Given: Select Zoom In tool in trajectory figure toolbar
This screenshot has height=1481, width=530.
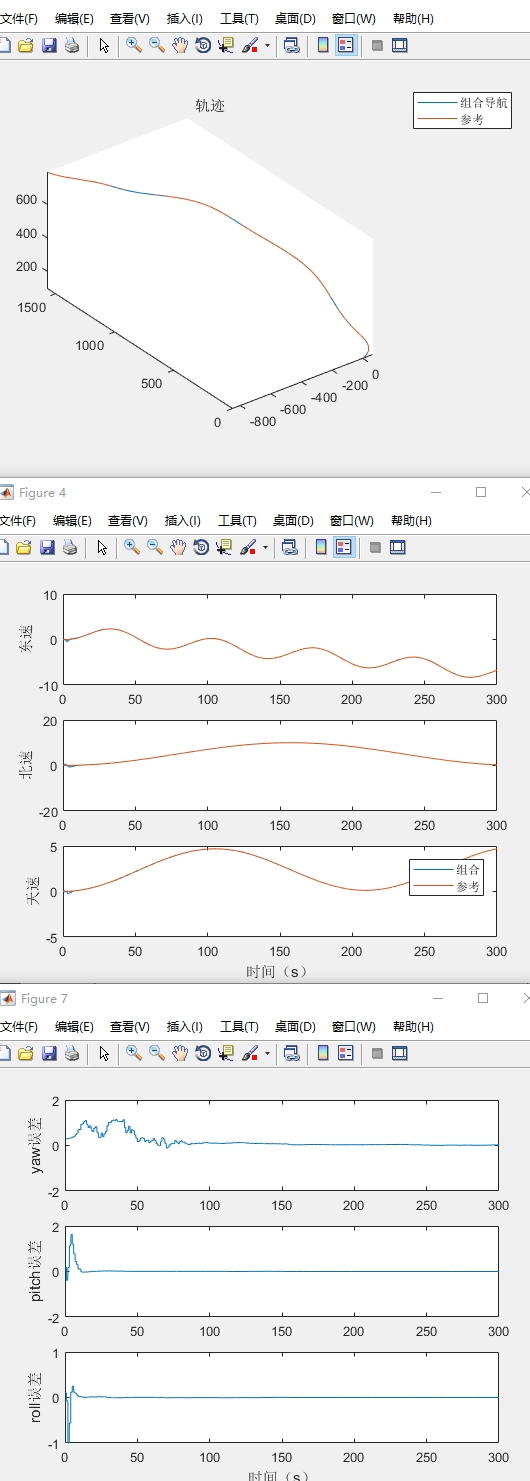Looking at the screenshot, I should (x=133, y=45).
